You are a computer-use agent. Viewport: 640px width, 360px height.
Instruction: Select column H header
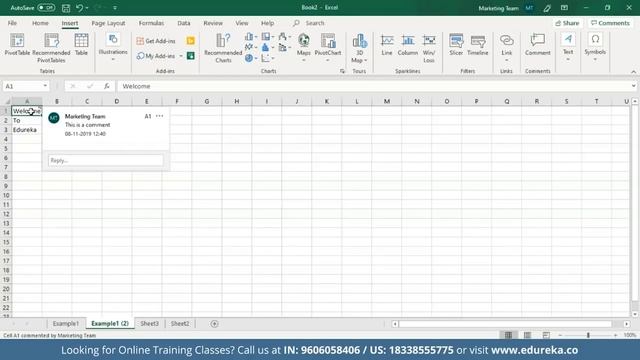pyautogui.click(x=237, y=101)
